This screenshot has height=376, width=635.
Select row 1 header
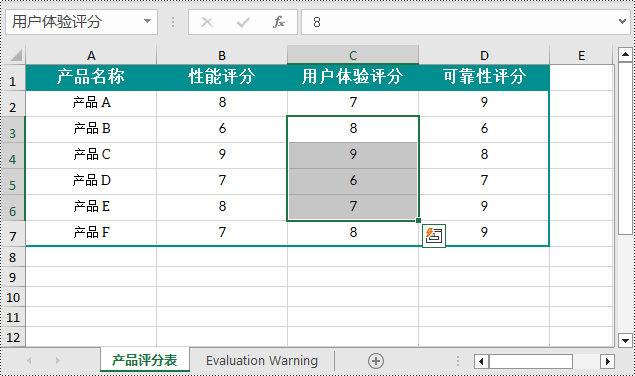click(x=13, y=77)
